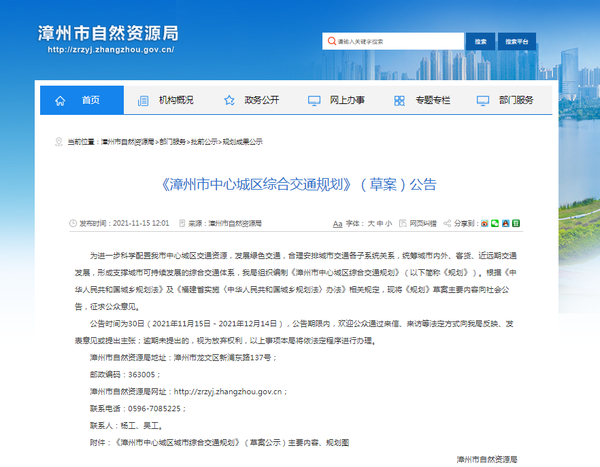Click the 专题专栏 grid icon

[x=399, y=101]
